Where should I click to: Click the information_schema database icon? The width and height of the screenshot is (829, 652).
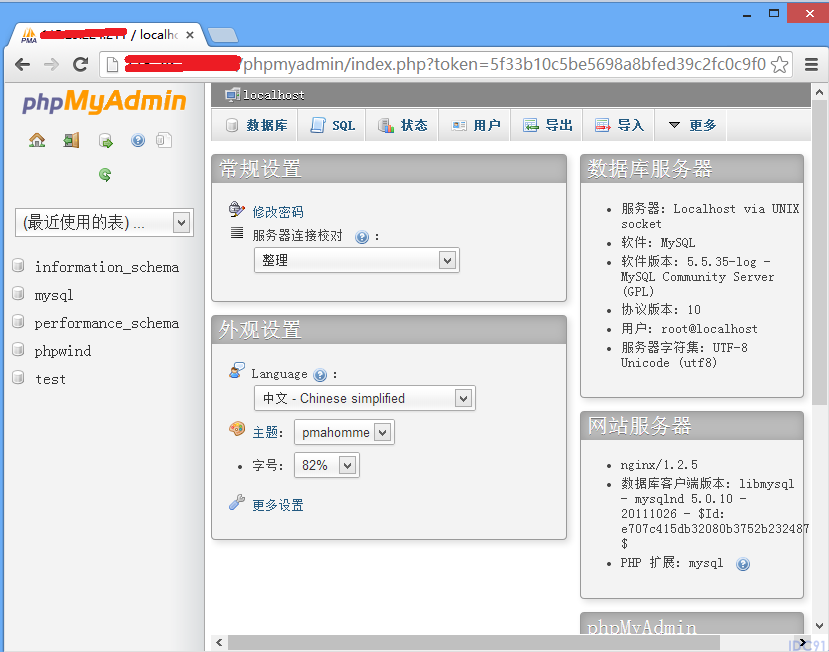point(19,265)
